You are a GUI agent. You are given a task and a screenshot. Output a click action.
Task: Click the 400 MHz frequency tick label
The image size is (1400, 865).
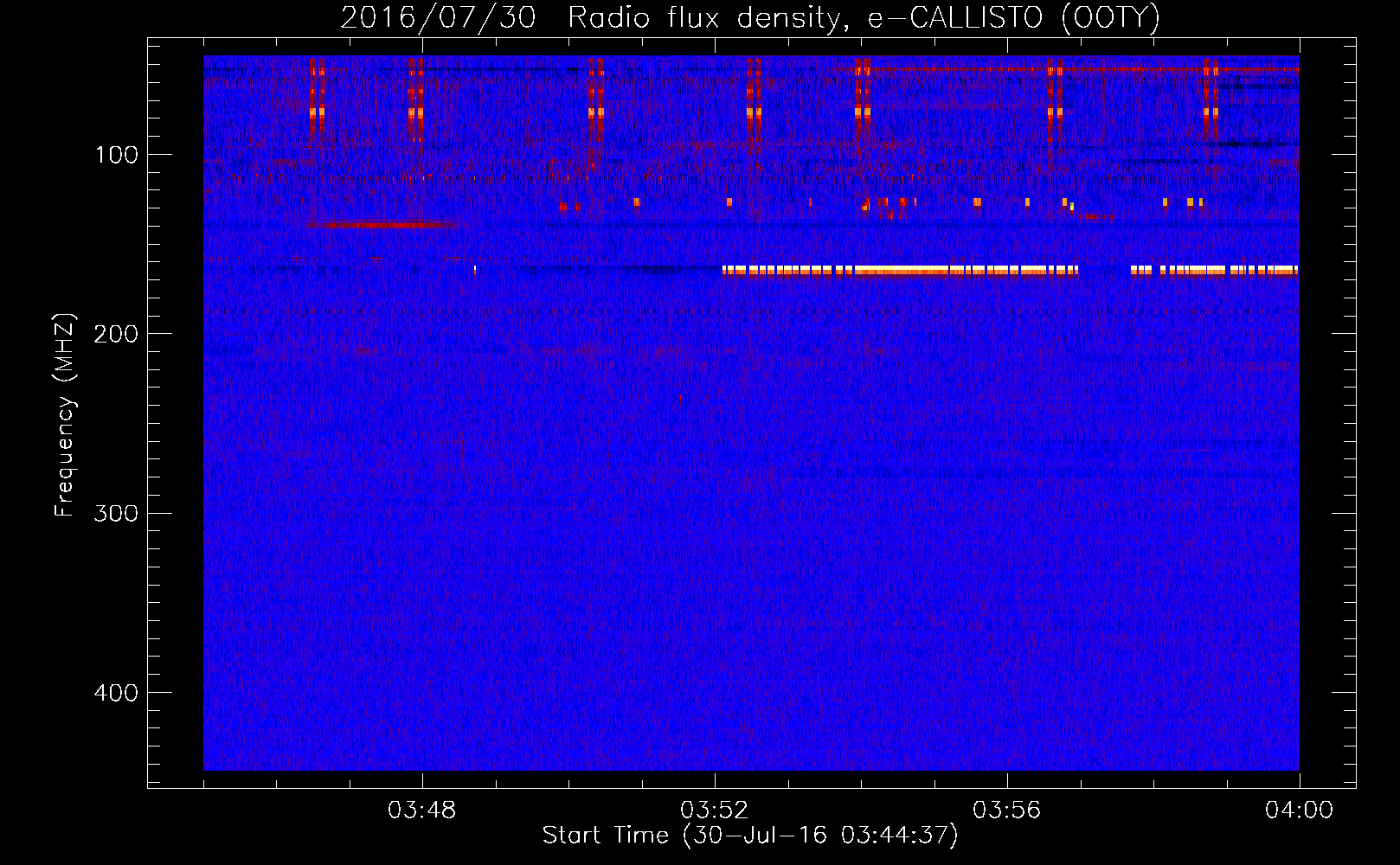pyautogui.click(x=116, y=693)
